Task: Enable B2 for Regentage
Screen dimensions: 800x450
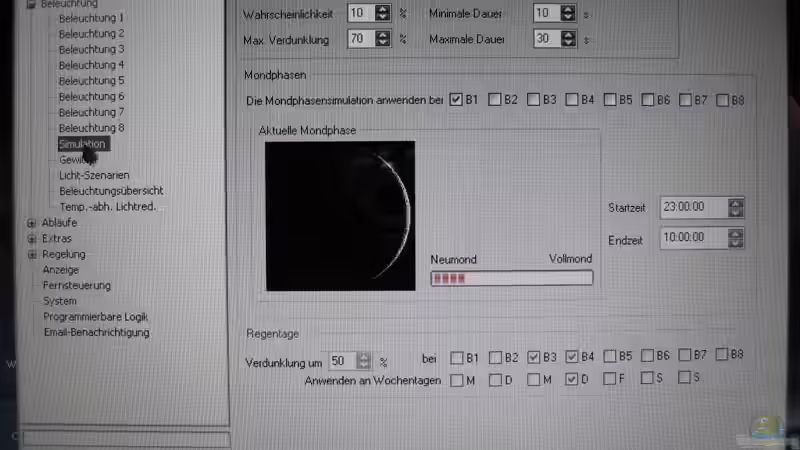Action: click(495, 358)
